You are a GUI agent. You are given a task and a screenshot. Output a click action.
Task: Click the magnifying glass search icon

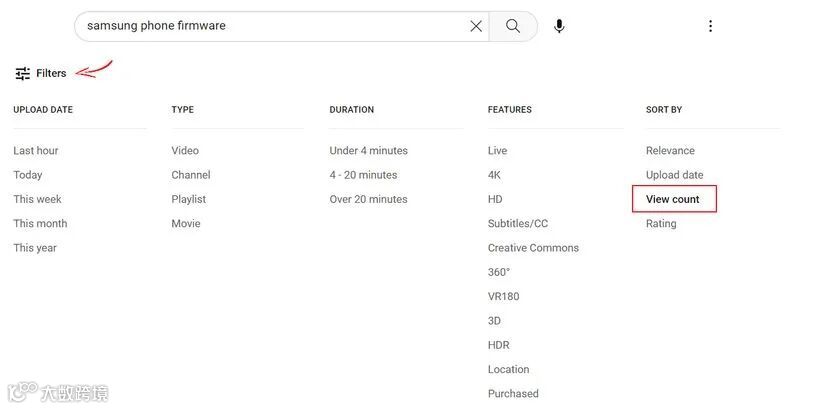pyautogui.click(x=513, y=26)
